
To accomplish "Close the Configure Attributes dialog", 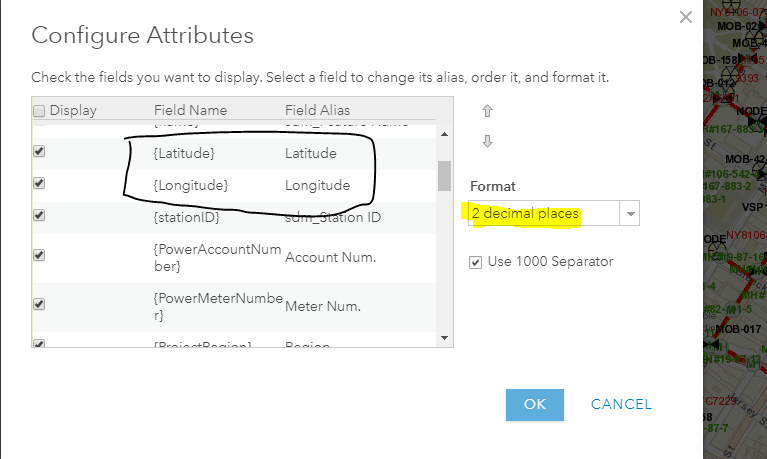I will [x=686, y=17].
